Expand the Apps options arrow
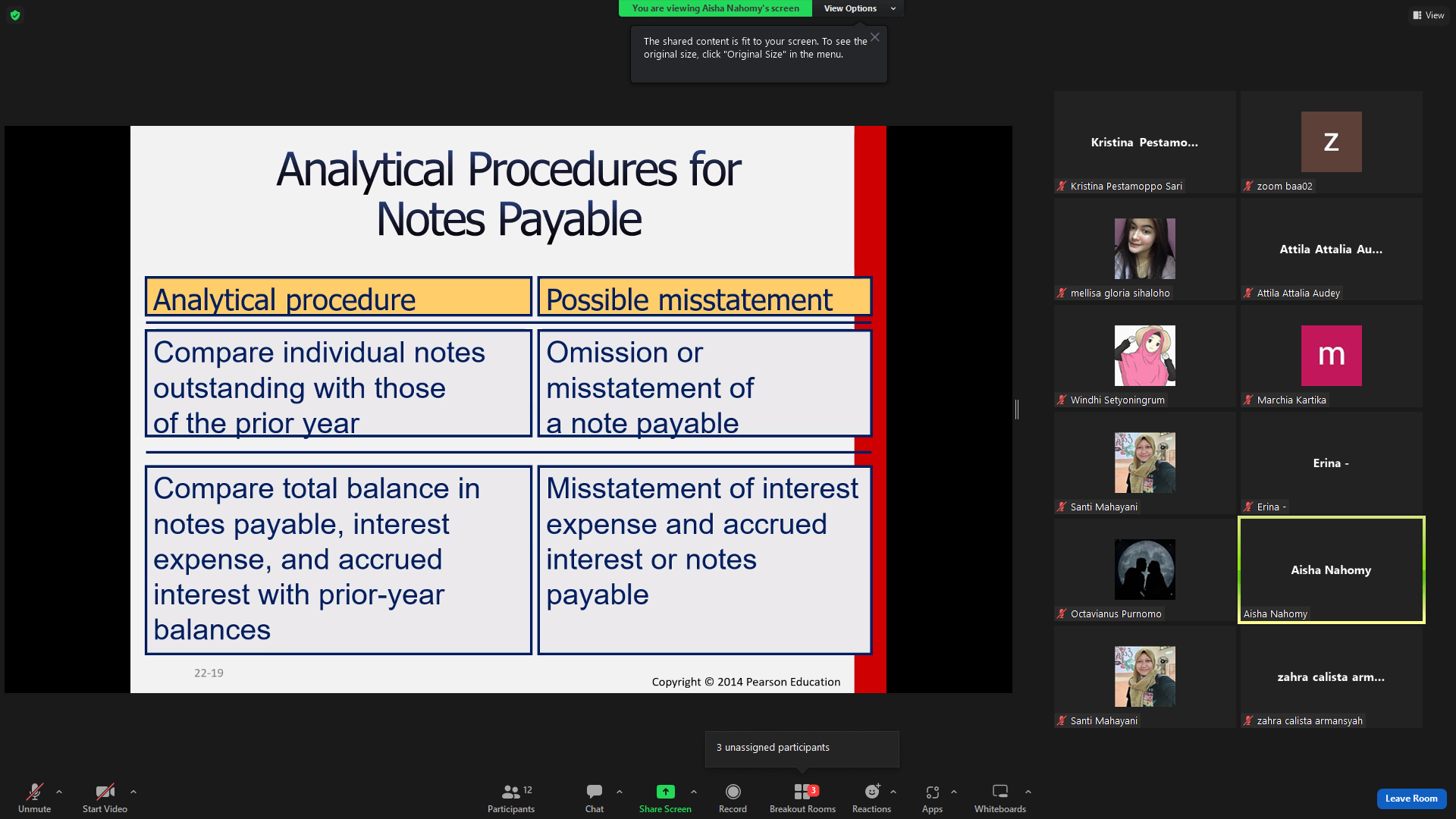The image size is (1456, 819). (954, 792)
